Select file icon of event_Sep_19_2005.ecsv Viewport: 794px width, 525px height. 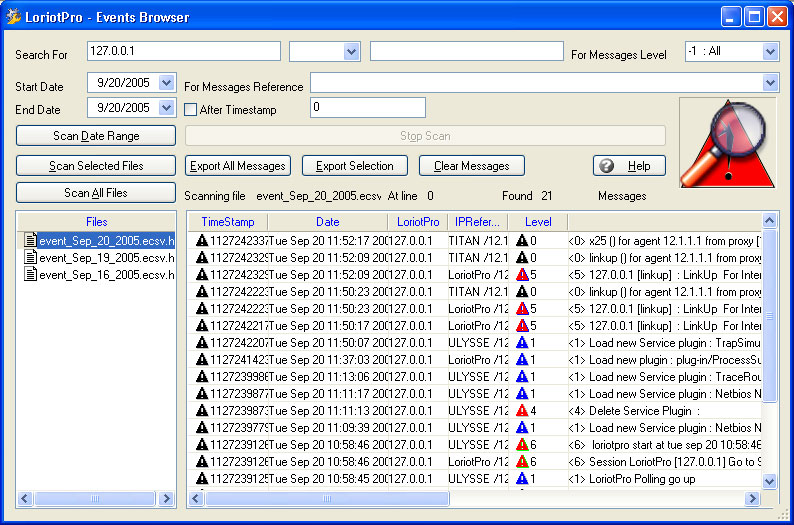(x=31, y=257)
